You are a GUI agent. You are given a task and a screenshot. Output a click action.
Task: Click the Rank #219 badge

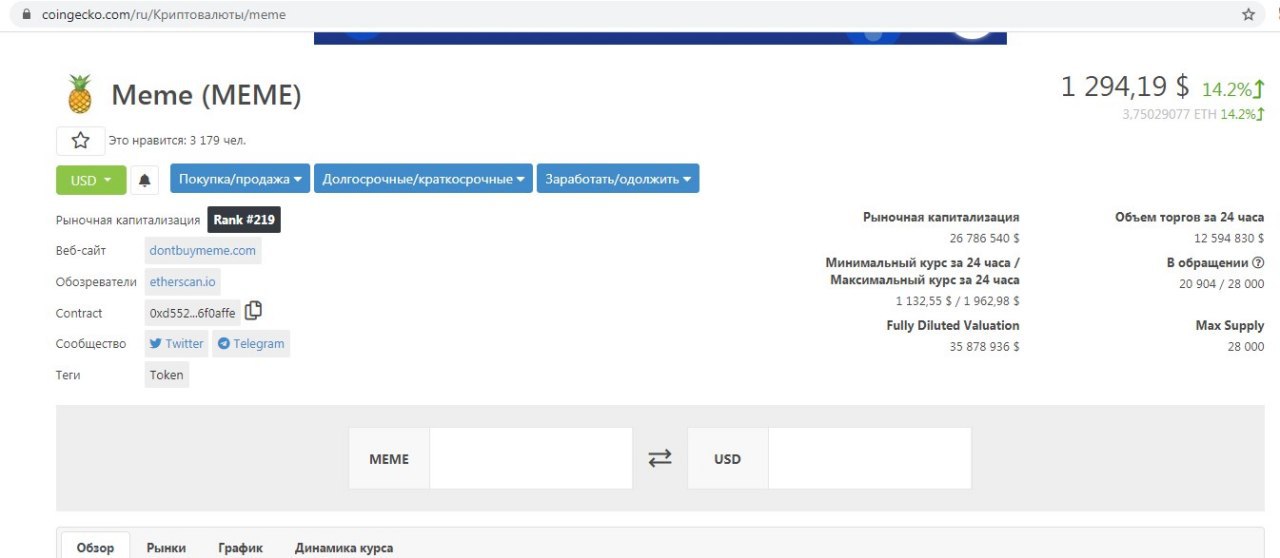[244, 220]
